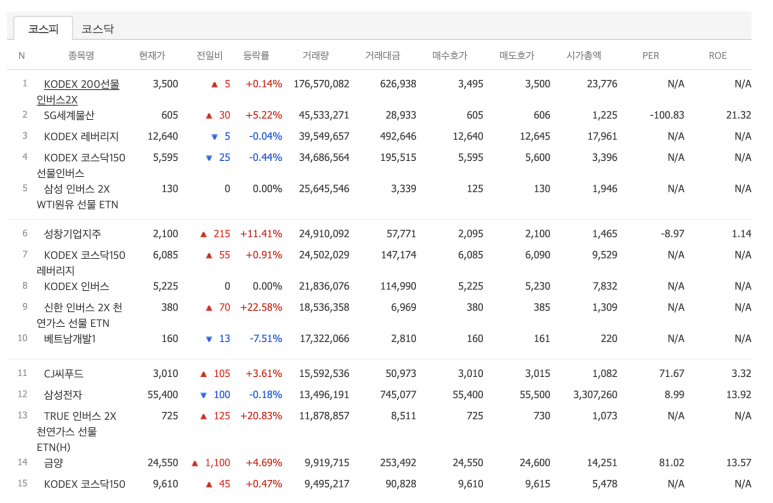Viewport: 773px width, 503px height.
Task: Click the 현재가 column header
Action: coord(152,55)
